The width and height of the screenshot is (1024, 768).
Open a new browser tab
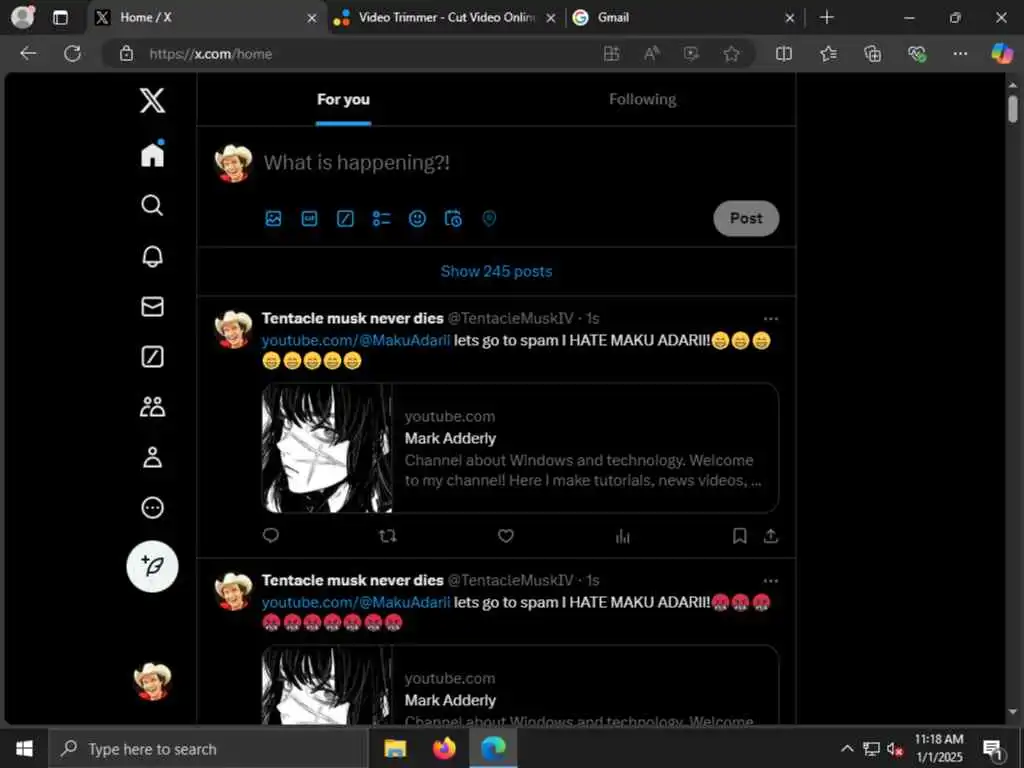click(827, 18)
